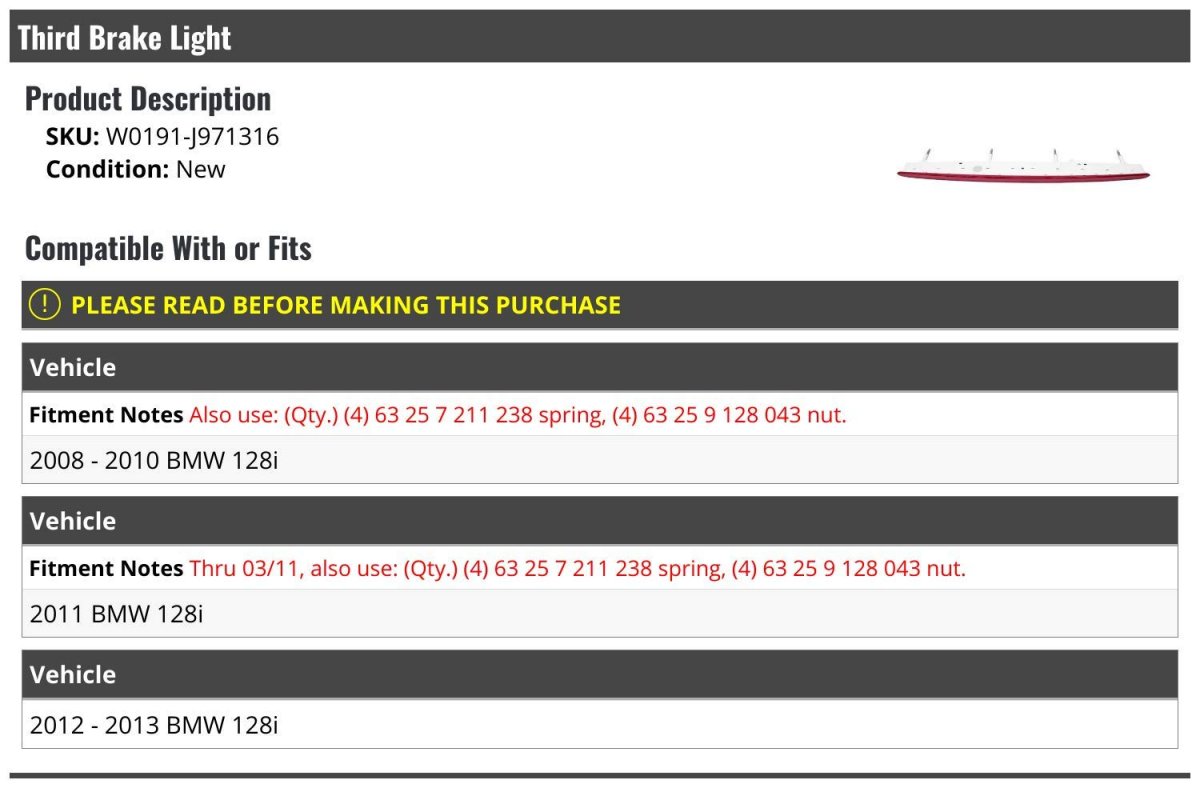1200x788 pixels.
Task: Click the "New" condition value
Action: (x=201, y=169)
